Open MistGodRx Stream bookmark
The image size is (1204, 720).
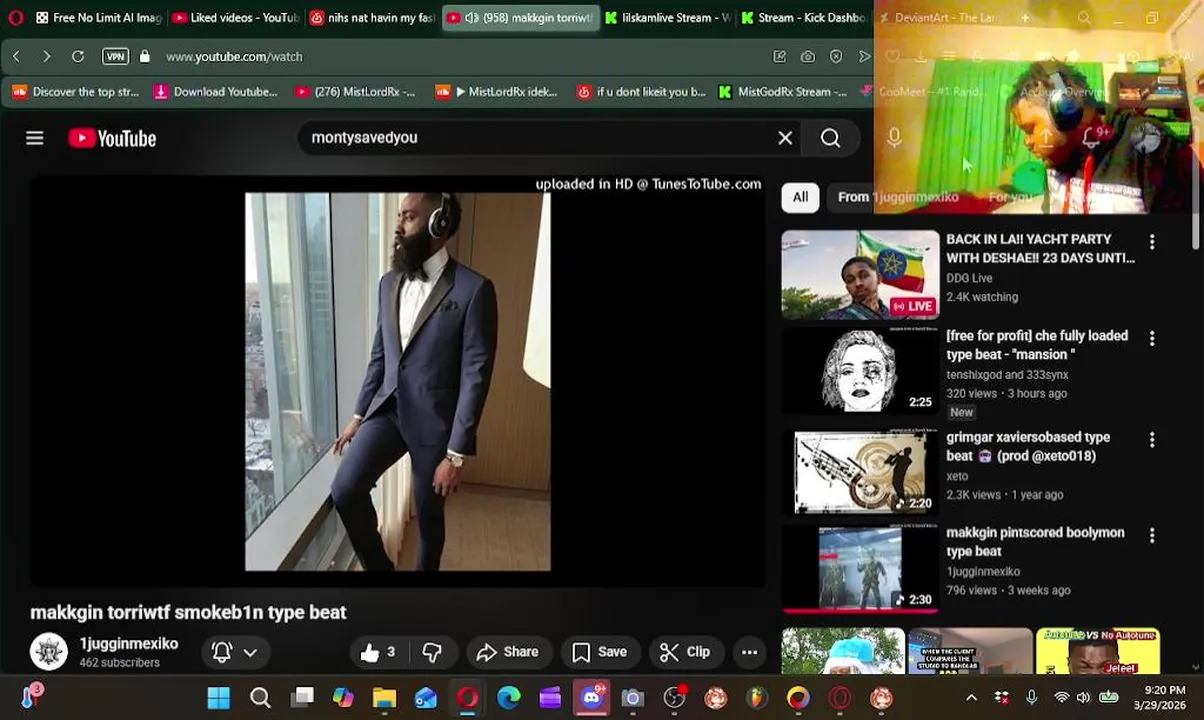pyautogui.click(x=783, y=92)
